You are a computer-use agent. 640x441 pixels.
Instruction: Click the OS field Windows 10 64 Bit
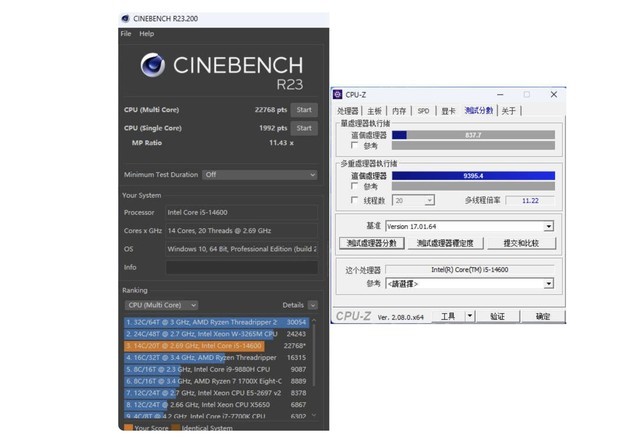242,249
